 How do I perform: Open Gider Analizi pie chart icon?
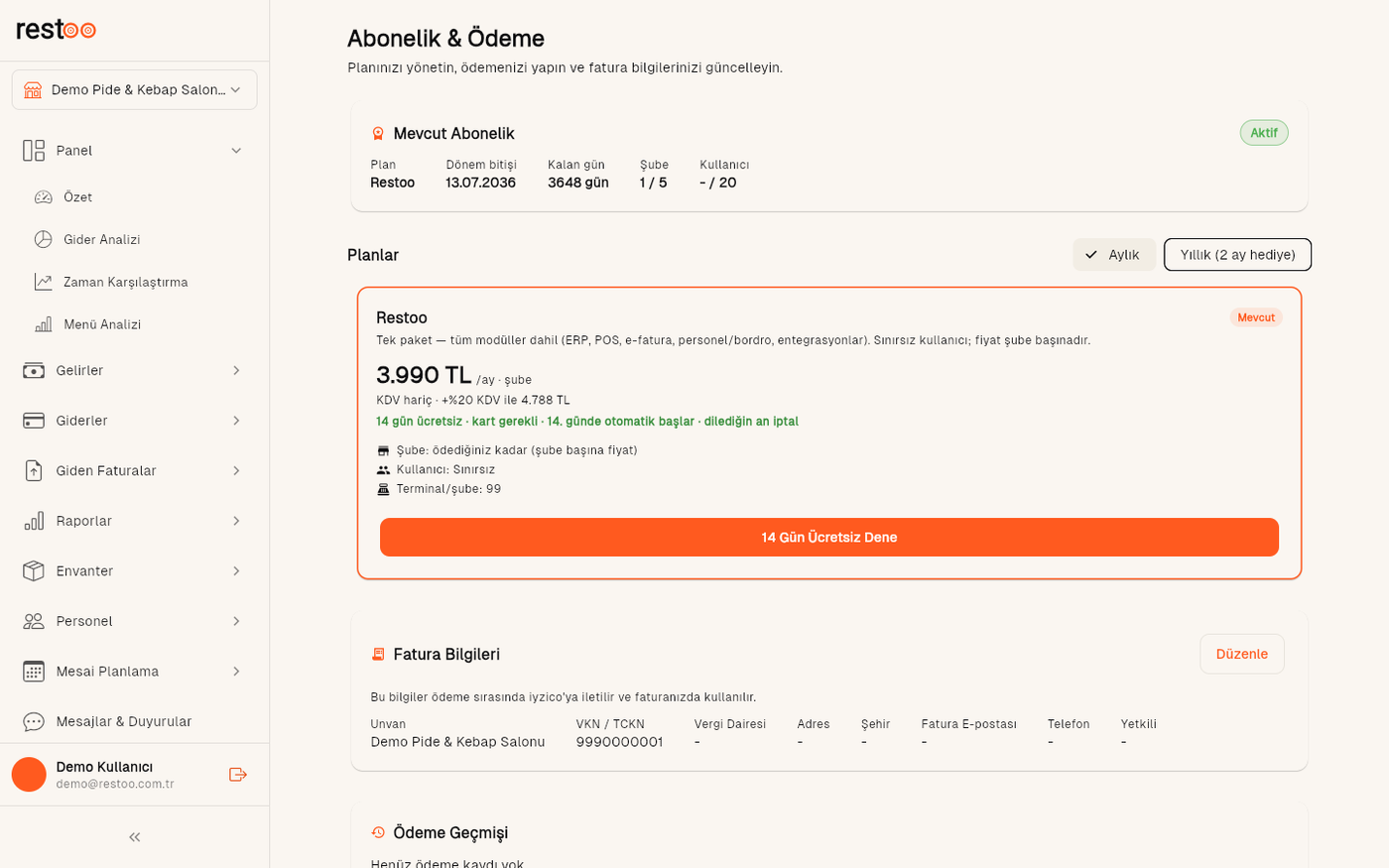[44, 239]
